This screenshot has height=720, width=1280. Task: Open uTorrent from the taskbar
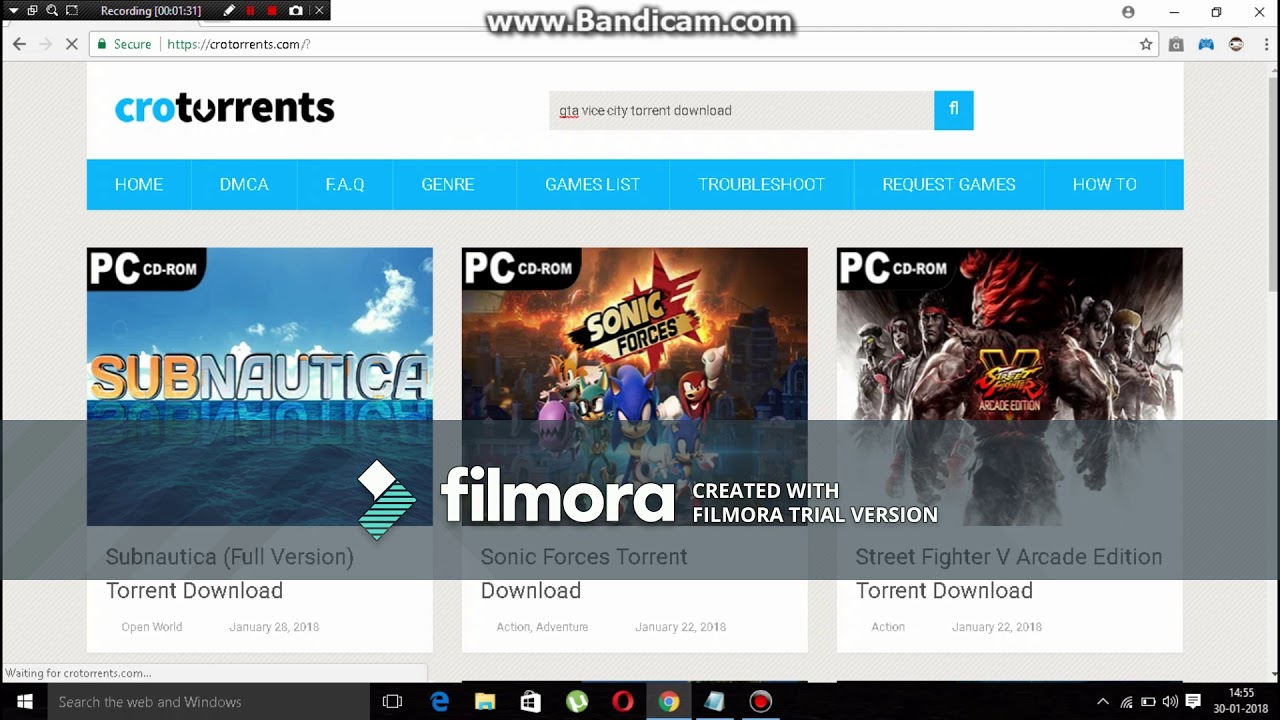coord(577,702)
